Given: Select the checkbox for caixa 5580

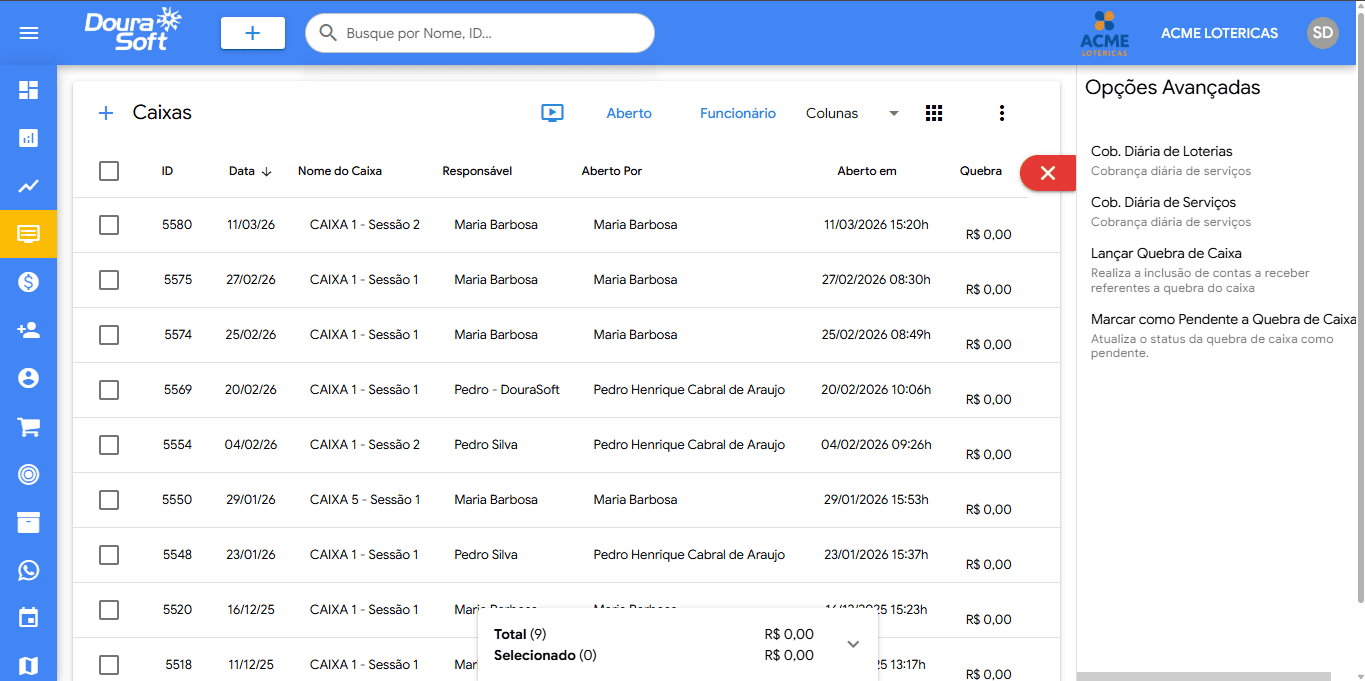Looking at the screenshot, I should 109,225.
